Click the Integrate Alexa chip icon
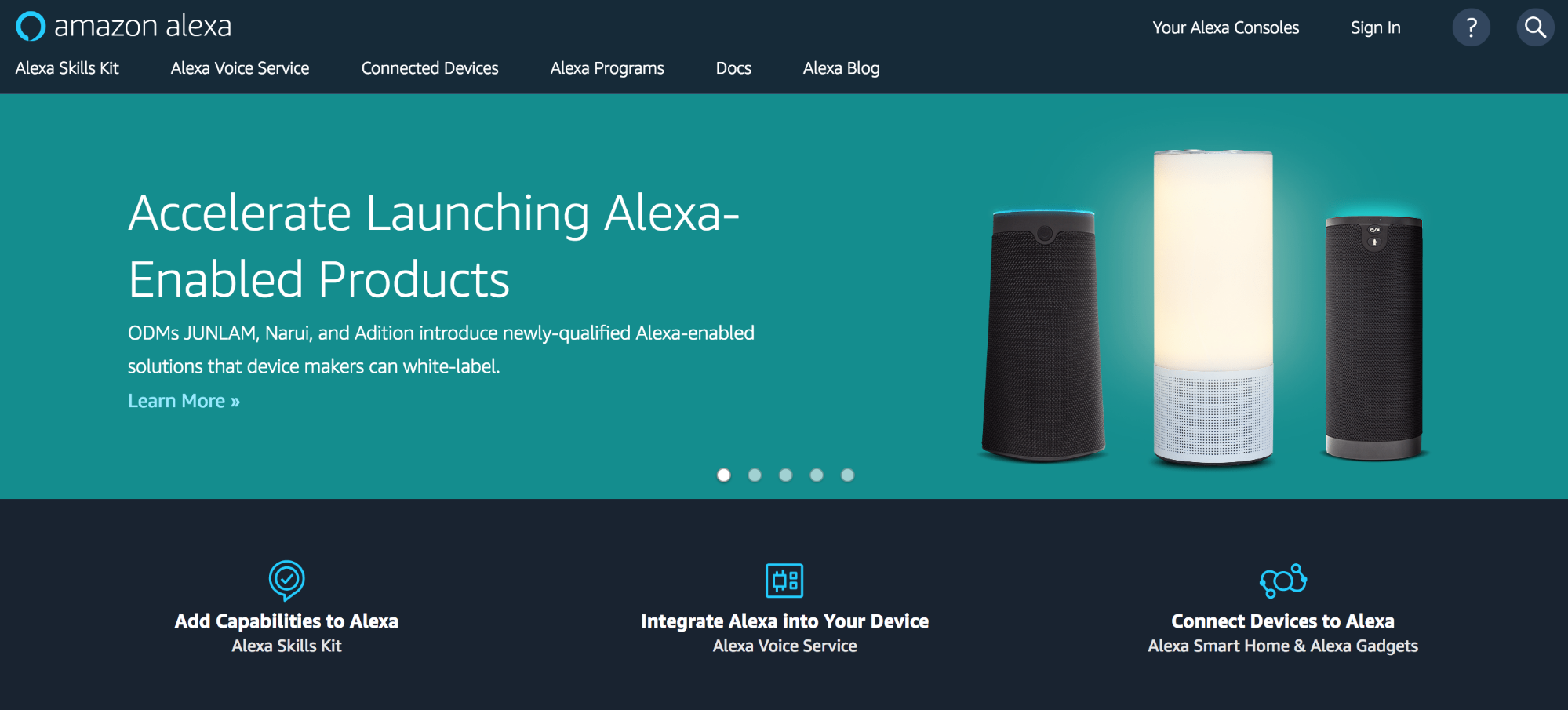The image size is (1568, 710). coord(784,581)
